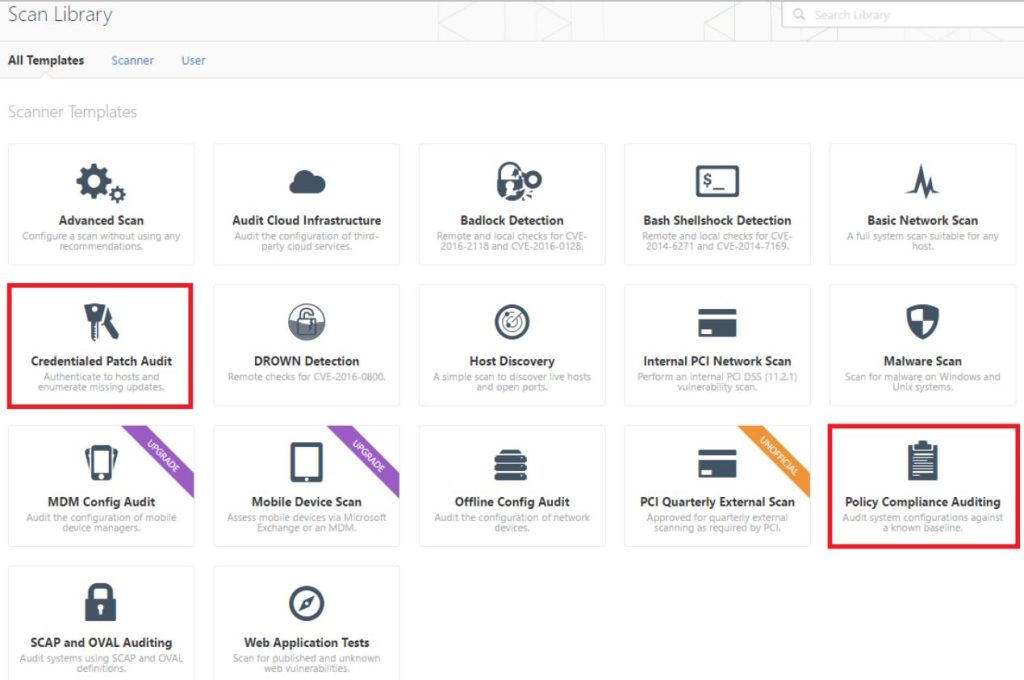Open the Host Discovery radar icon
Viewport: 1024px width, 680px height.
pos(512,322)
